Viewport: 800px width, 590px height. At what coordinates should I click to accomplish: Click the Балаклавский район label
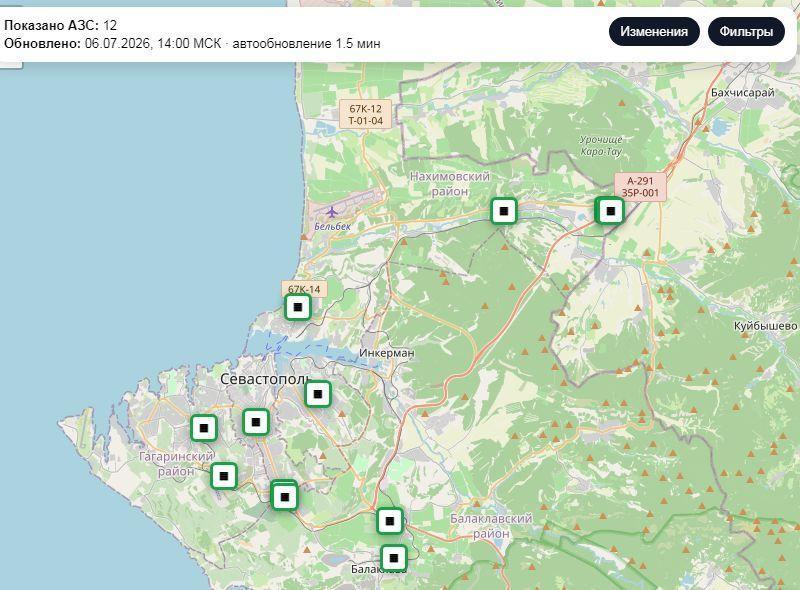click(x=491, y=526)
